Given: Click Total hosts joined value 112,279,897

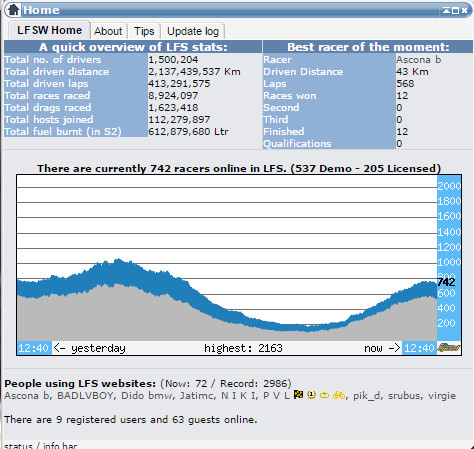Looking at the screenshot, I should [179, 120].
